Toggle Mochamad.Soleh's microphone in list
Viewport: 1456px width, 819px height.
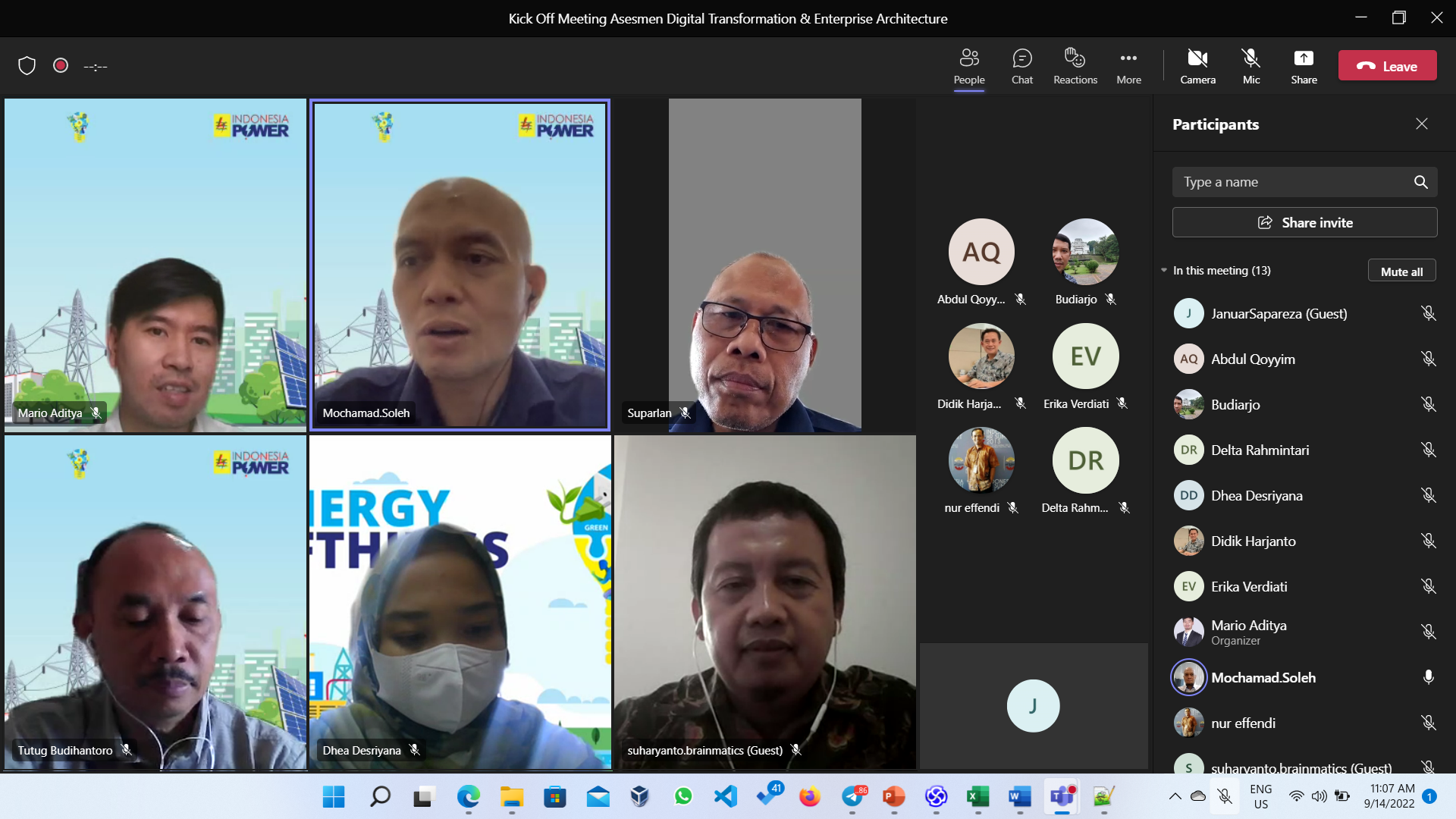click(x=1428, y=677)
